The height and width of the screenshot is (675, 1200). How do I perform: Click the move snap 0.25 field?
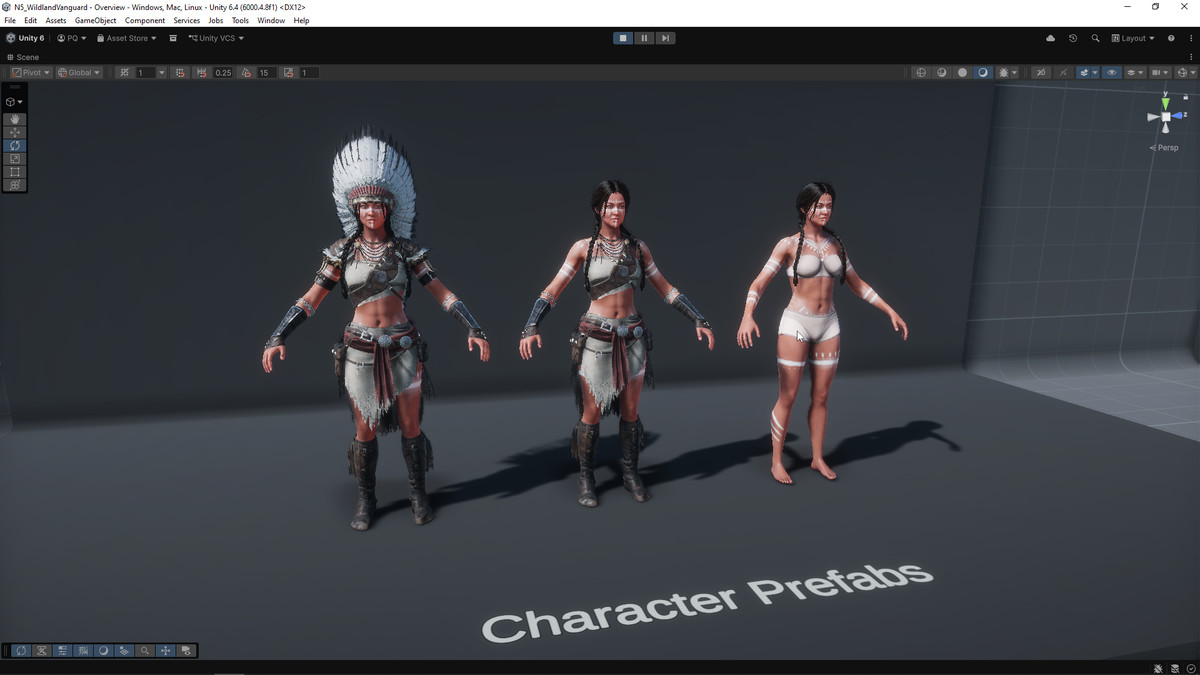[x=222, y=73]
